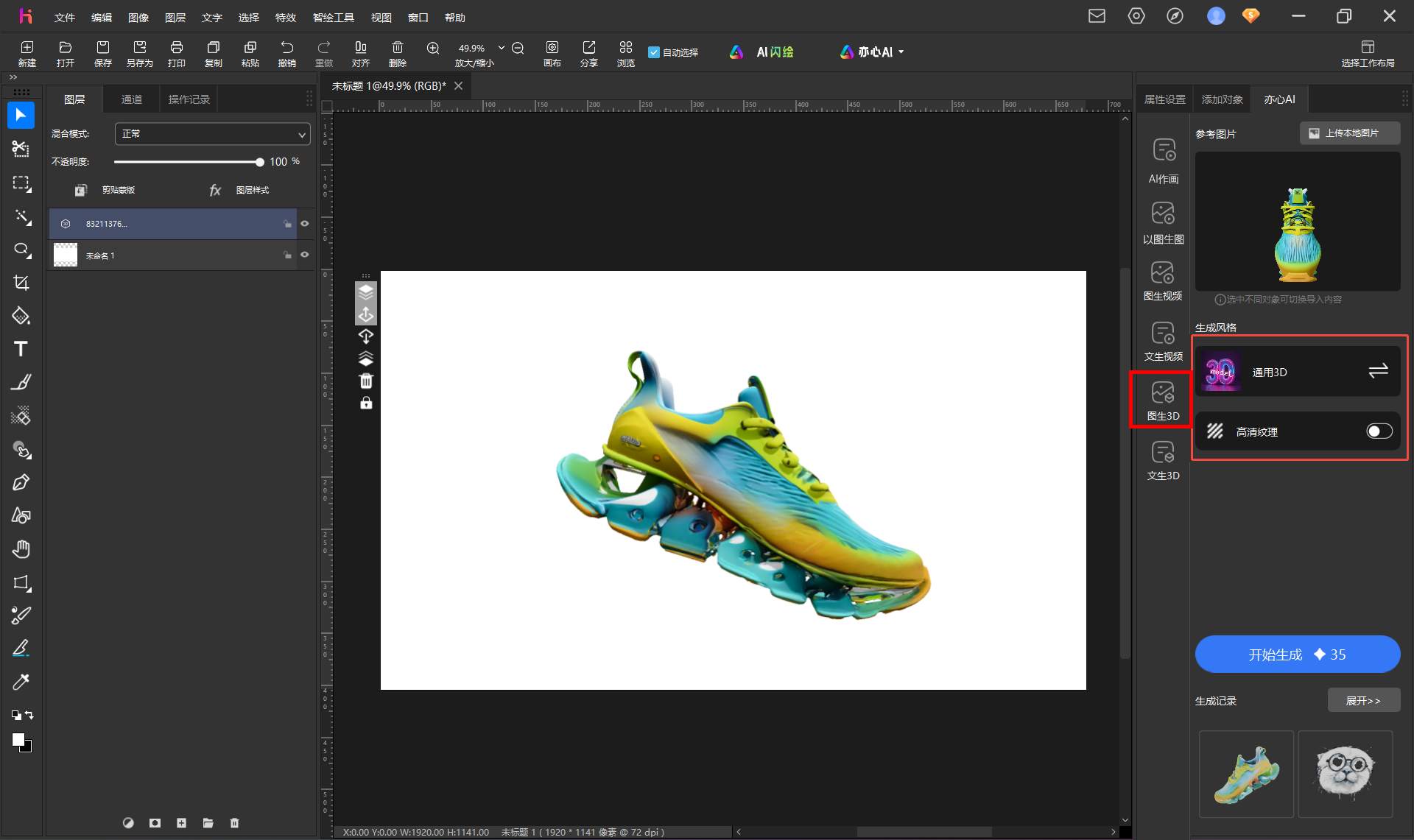Select the Text tool
The width and height of the screenshot is (1414, 840).
pos(21,349)
